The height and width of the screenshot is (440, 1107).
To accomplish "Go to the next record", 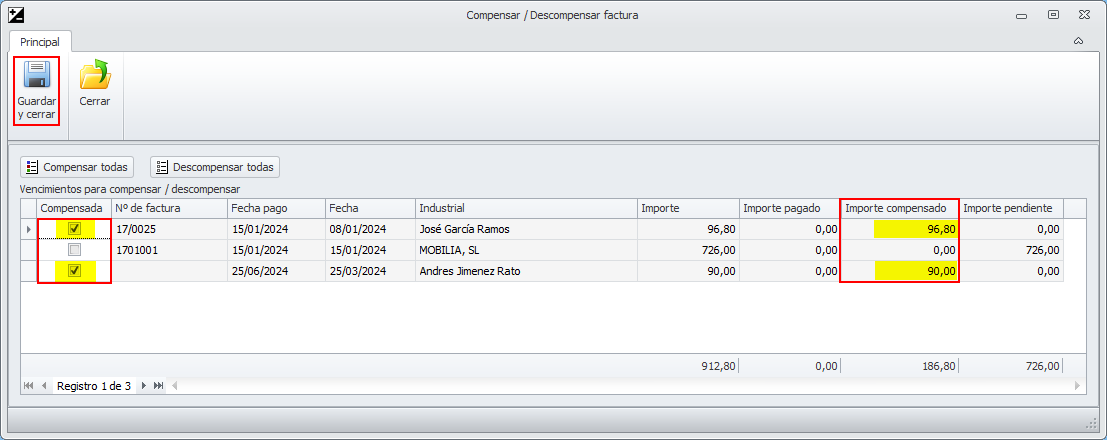I will (144, 386).
